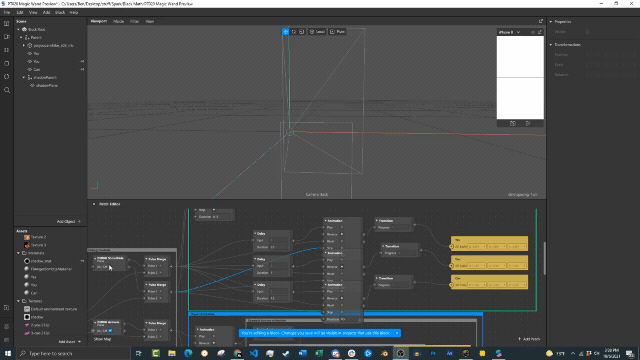Toggle On/Off checkbox in lower pulse patch
The height and width of the screenshot is (360, 640).
point(110,331)
